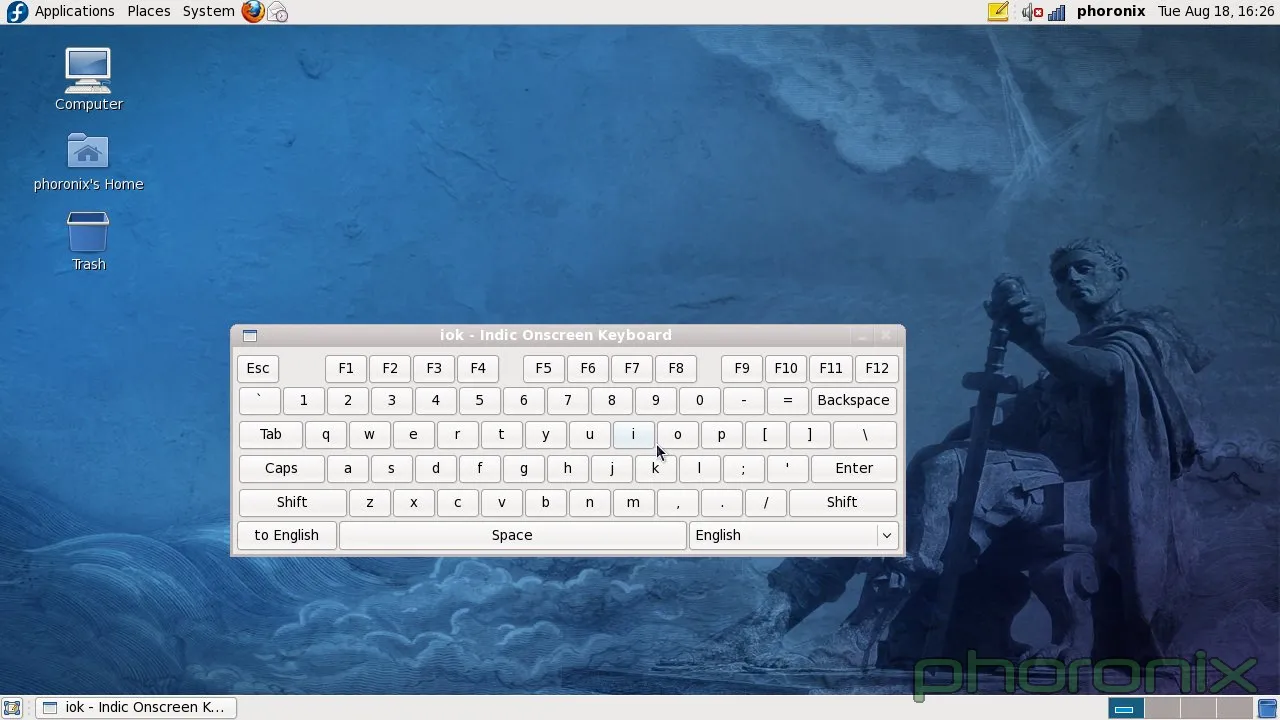The height and width of the screenshot is (720, 1280).
Task: Click the left bracket key
Action: 765,434
